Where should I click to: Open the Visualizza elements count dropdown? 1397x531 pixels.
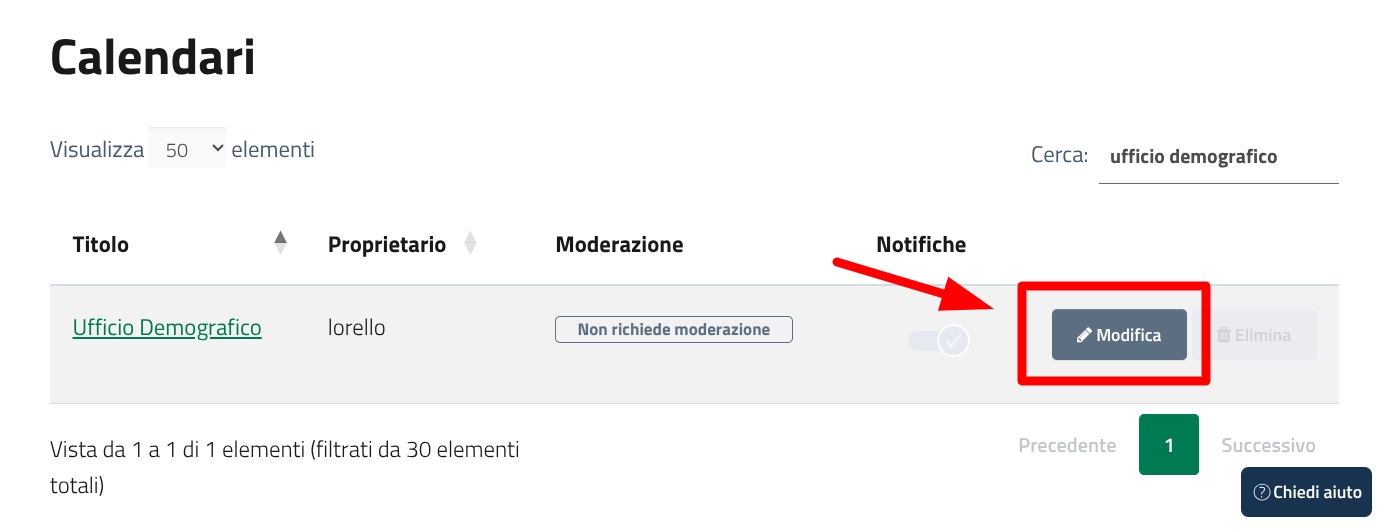[187, 150]
